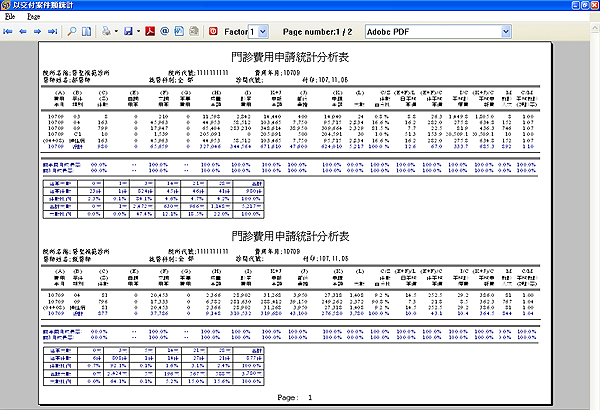Viewport: 600px width, 410px height.
Task: Export report with red PDF icon
Action: pos(149,32)
